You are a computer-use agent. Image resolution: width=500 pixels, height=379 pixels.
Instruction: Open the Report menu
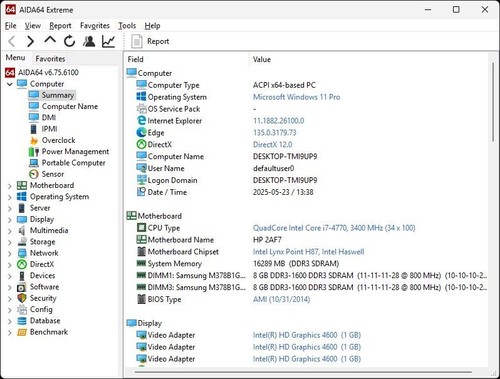point(60,26)
